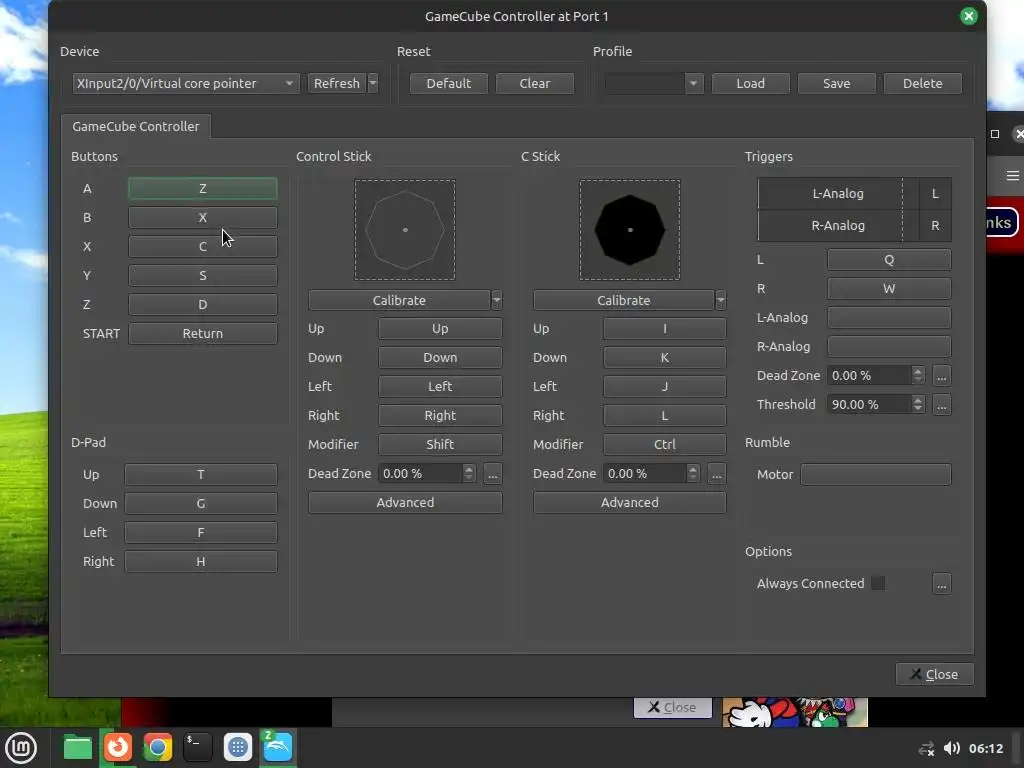Image resolution: width=1024 pixels, height=768 pixels.
Task: Reset mappings with Default button
Action: 449,83
